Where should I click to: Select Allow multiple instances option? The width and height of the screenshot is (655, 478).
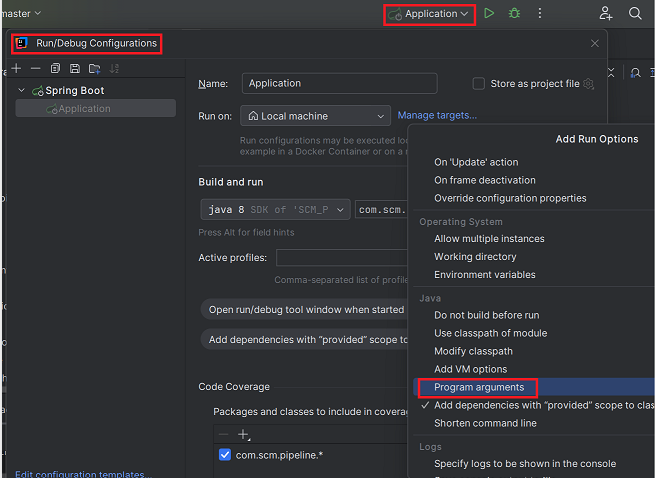[x=489, y=239]
